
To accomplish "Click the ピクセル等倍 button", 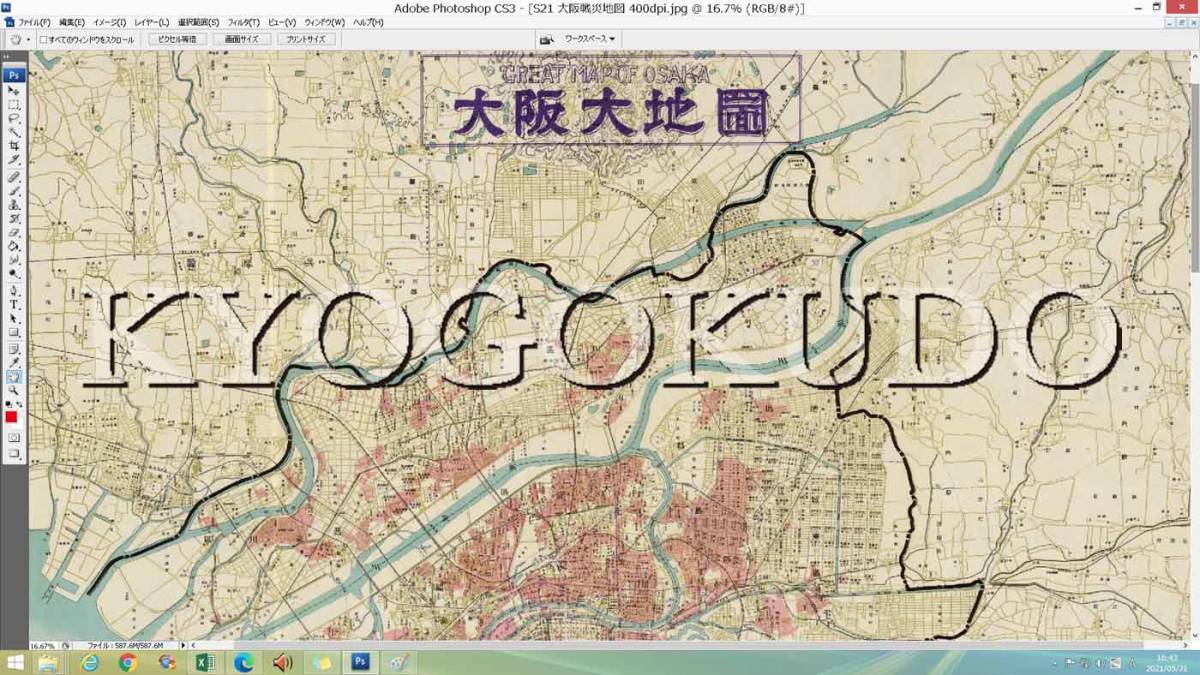I will [x=178, y=40].
